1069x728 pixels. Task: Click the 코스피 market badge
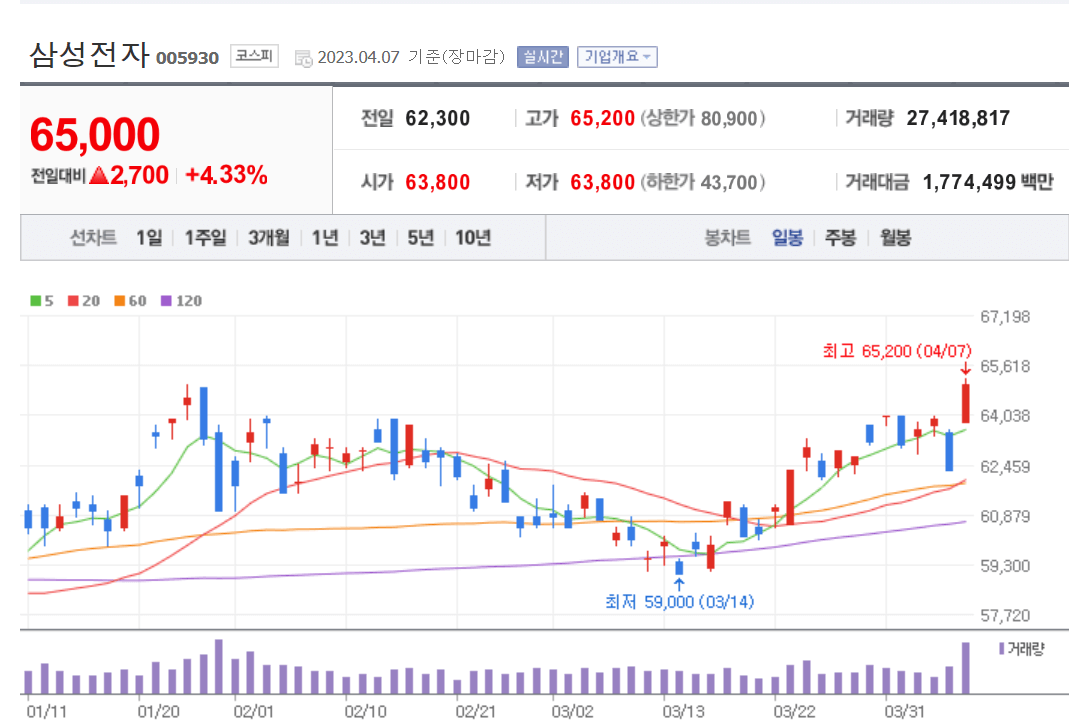253,57
